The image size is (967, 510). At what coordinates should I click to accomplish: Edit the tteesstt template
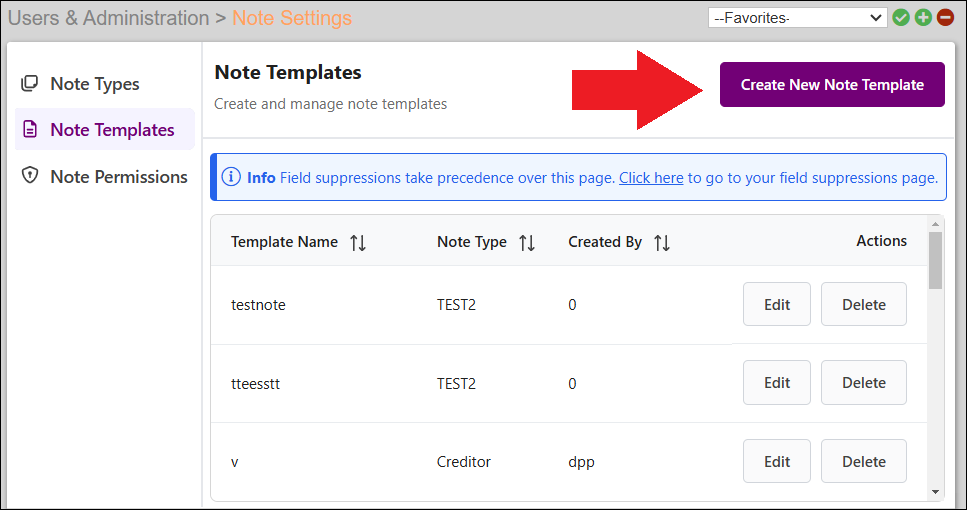(x=776, y=382)
